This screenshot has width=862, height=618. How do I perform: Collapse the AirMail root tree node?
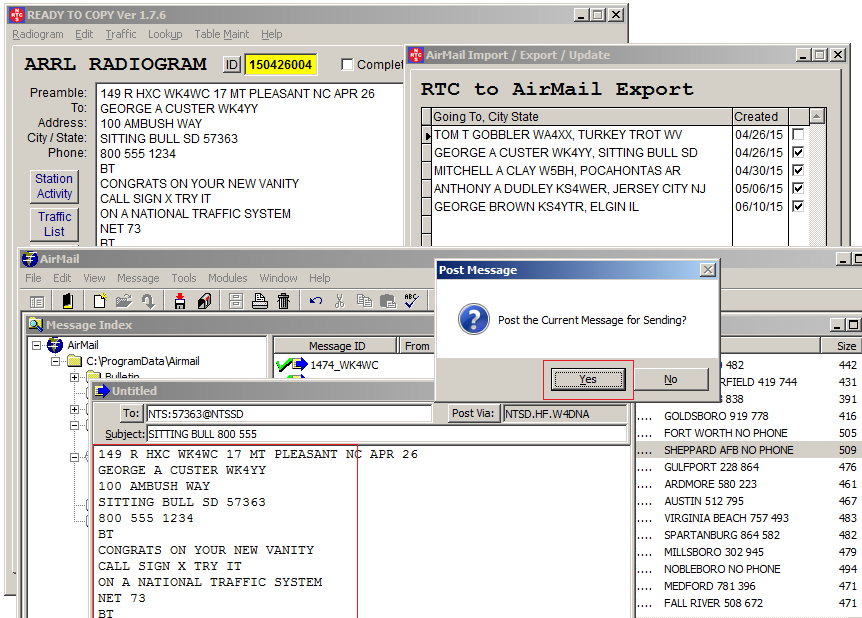36,345
